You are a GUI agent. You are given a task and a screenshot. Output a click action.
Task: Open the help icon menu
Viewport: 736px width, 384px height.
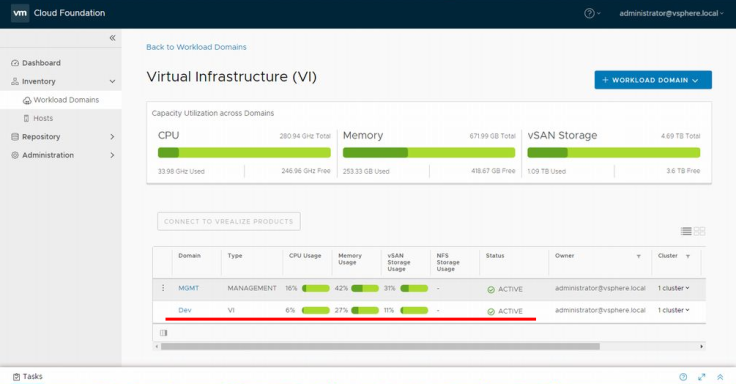592,14
